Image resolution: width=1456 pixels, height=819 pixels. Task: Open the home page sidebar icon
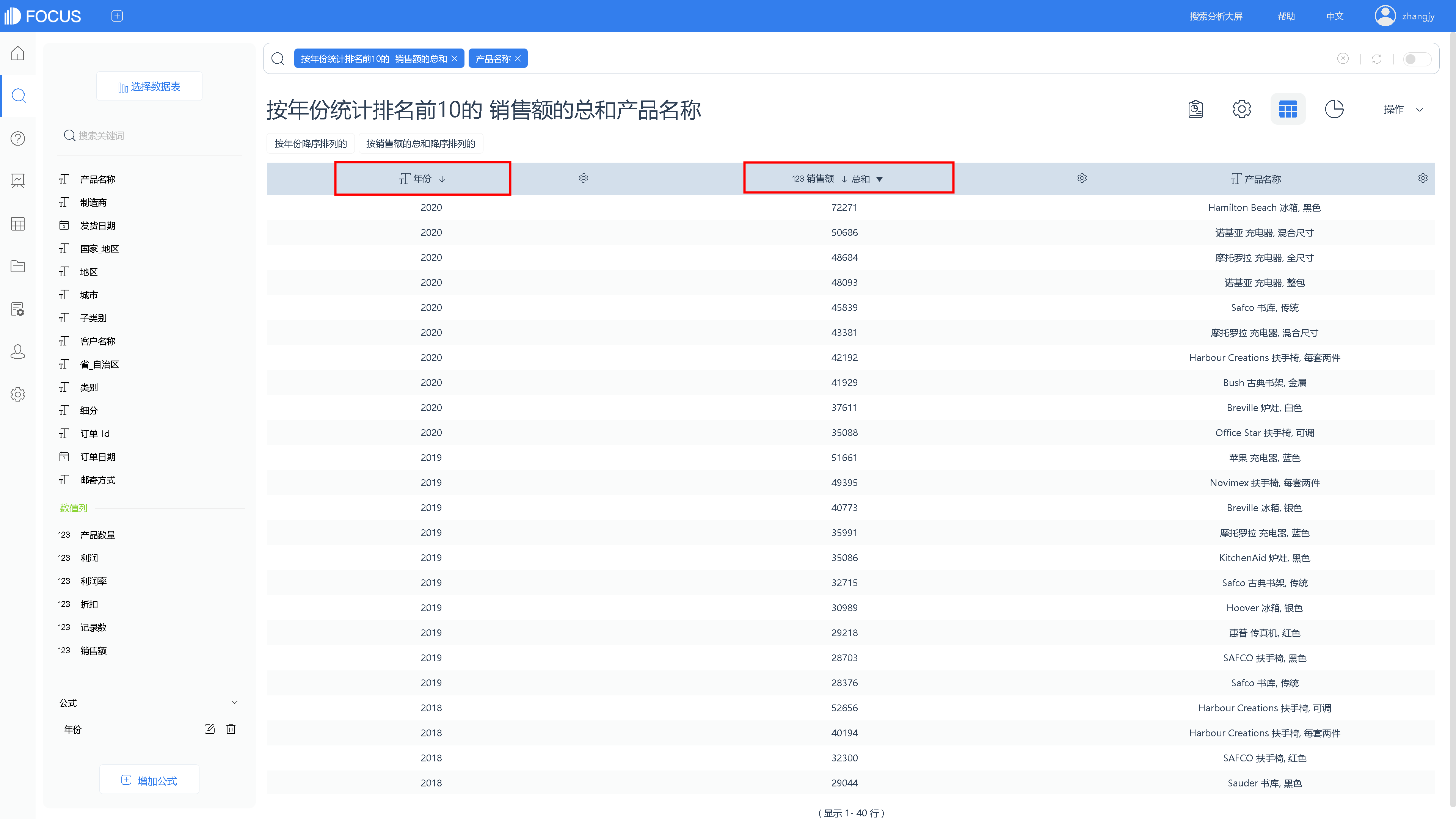click(x=18, y=53)
